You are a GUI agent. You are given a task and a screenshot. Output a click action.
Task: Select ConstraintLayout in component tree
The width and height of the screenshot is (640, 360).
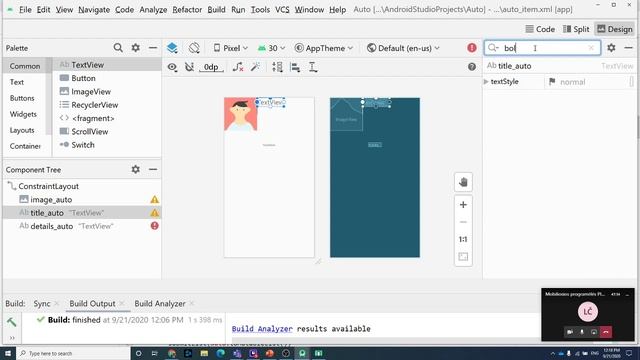48,186
